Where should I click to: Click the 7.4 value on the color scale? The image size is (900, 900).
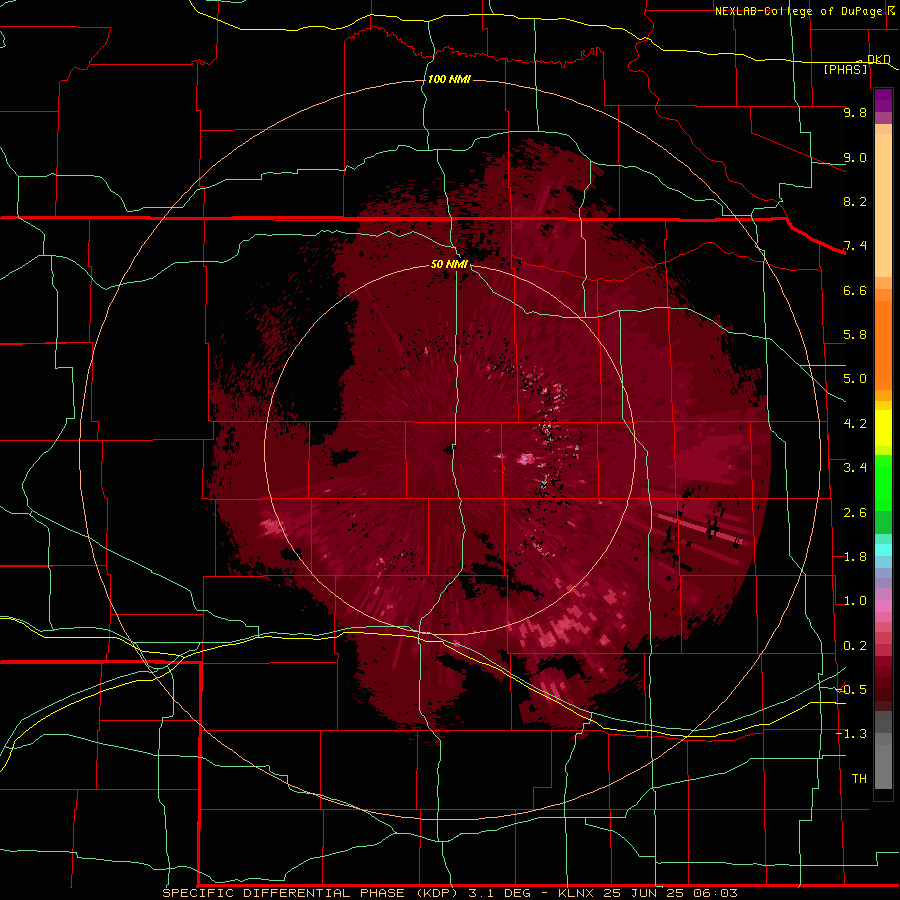point(855,246)
